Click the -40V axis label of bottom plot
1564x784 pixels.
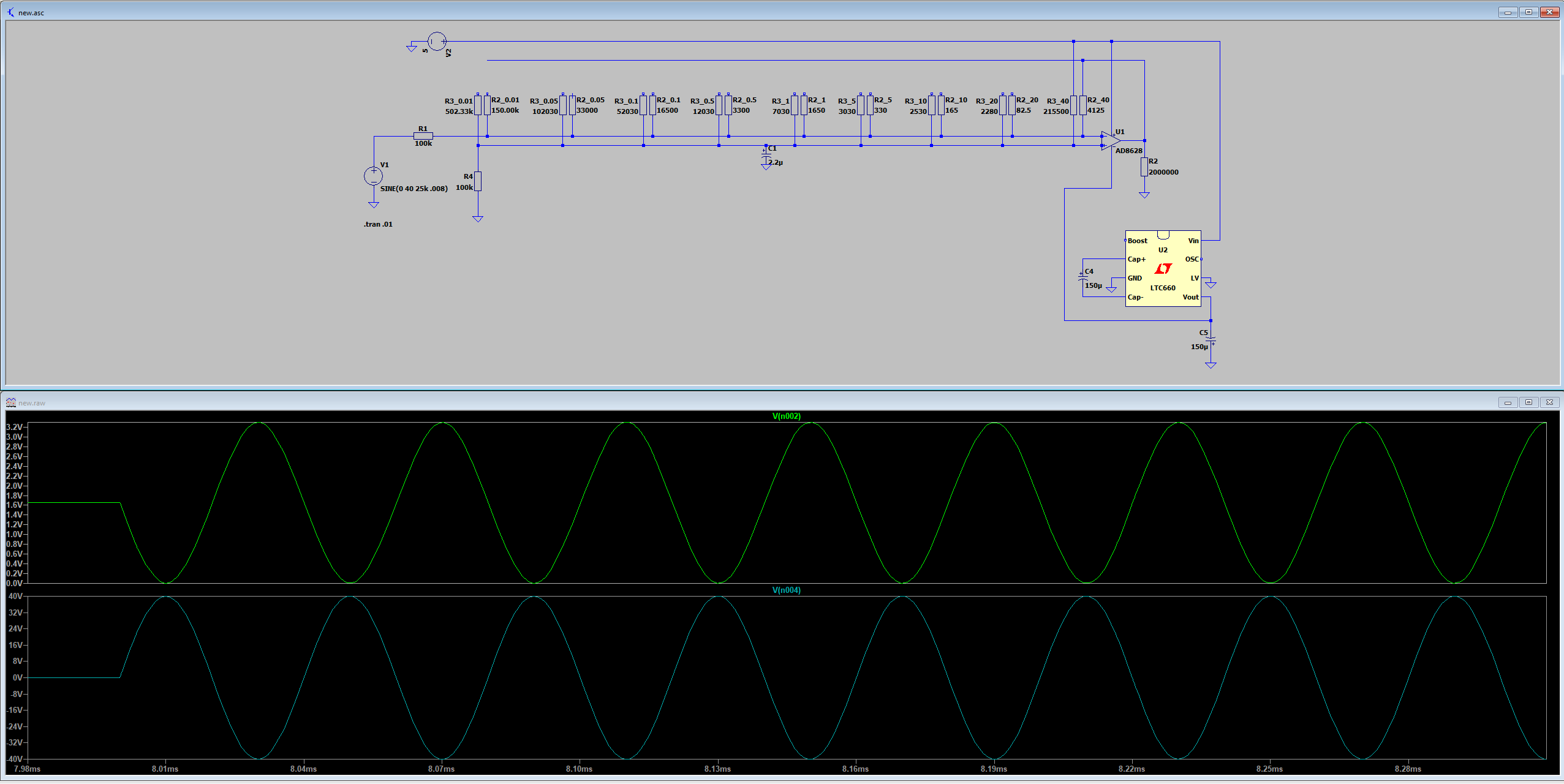pos(15,759)
